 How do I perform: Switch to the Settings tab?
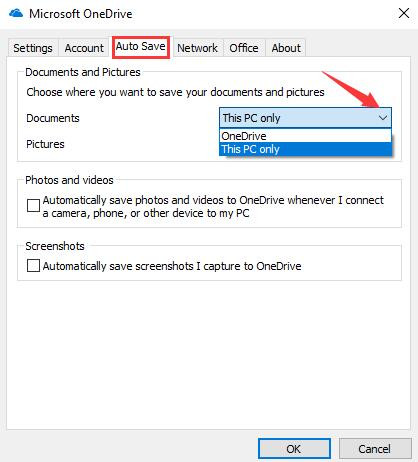coord(33,48)
